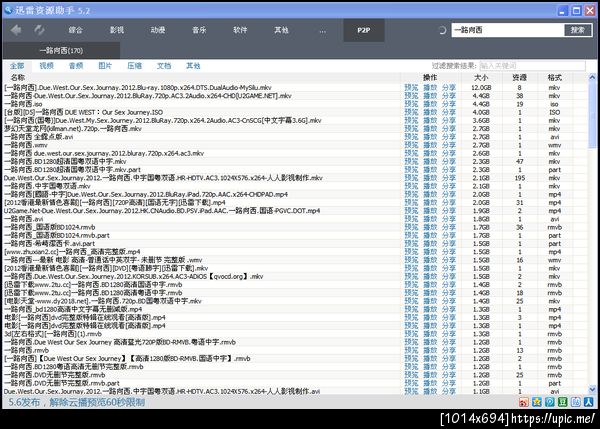Sort by the 格式 column header
The height and width of the screenshot is (429, 600).
point(554,77)
